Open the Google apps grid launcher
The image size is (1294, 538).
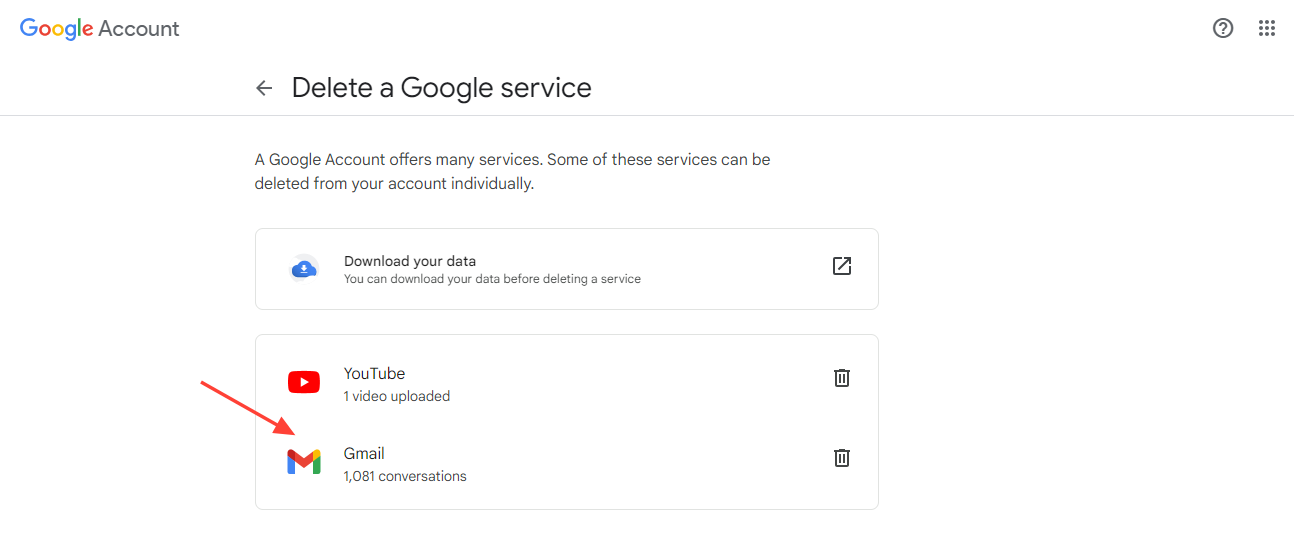click(1267, 28)
